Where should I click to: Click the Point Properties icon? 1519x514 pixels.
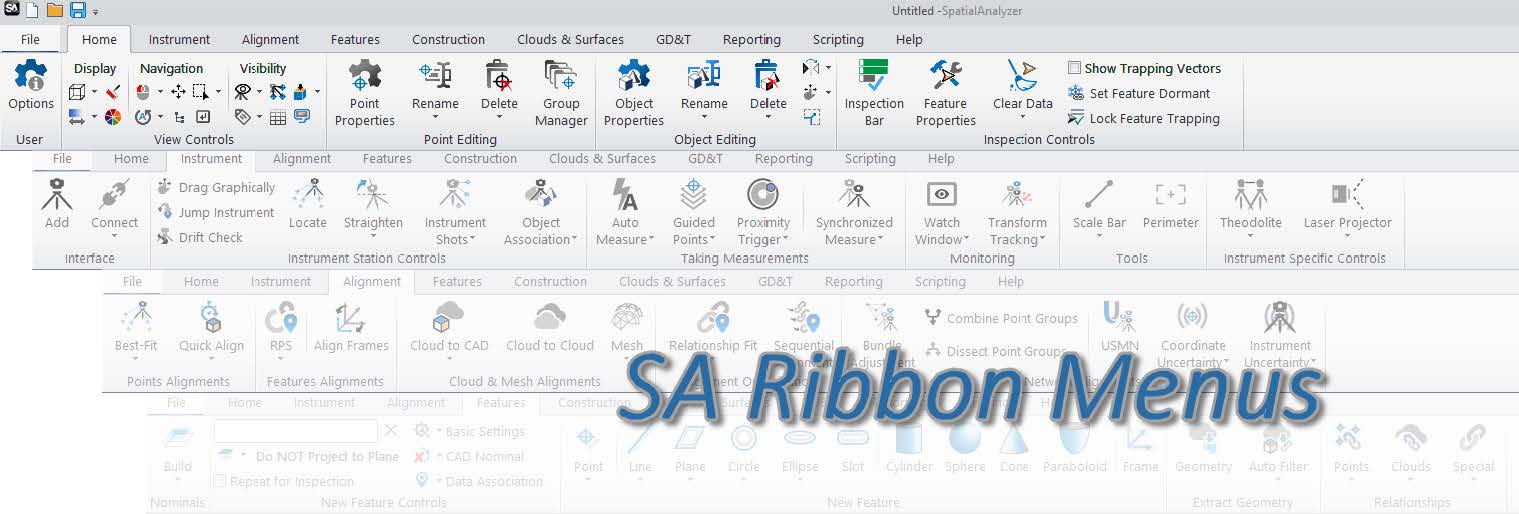point(364,77)
